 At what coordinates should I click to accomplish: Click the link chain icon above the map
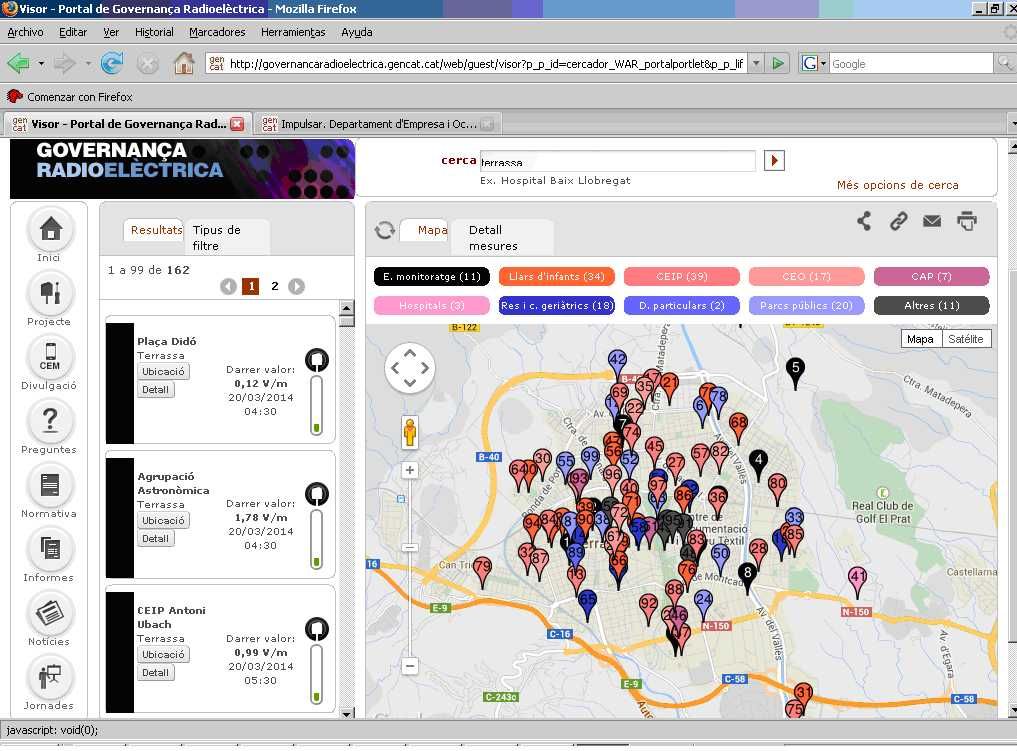pos(898,221)
